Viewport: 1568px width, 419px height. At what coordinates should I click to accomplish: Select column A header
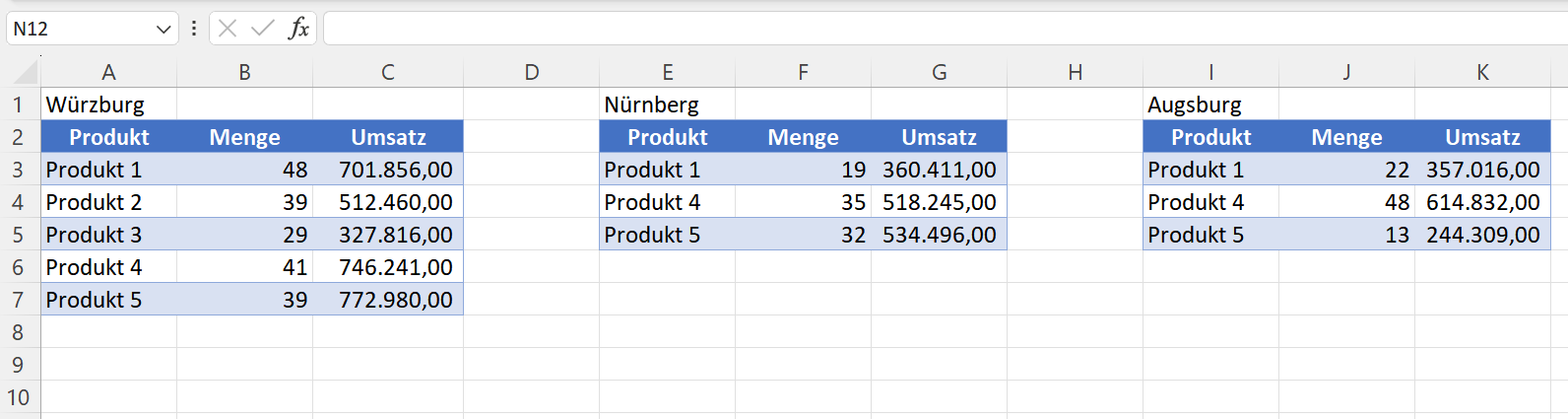108,72
